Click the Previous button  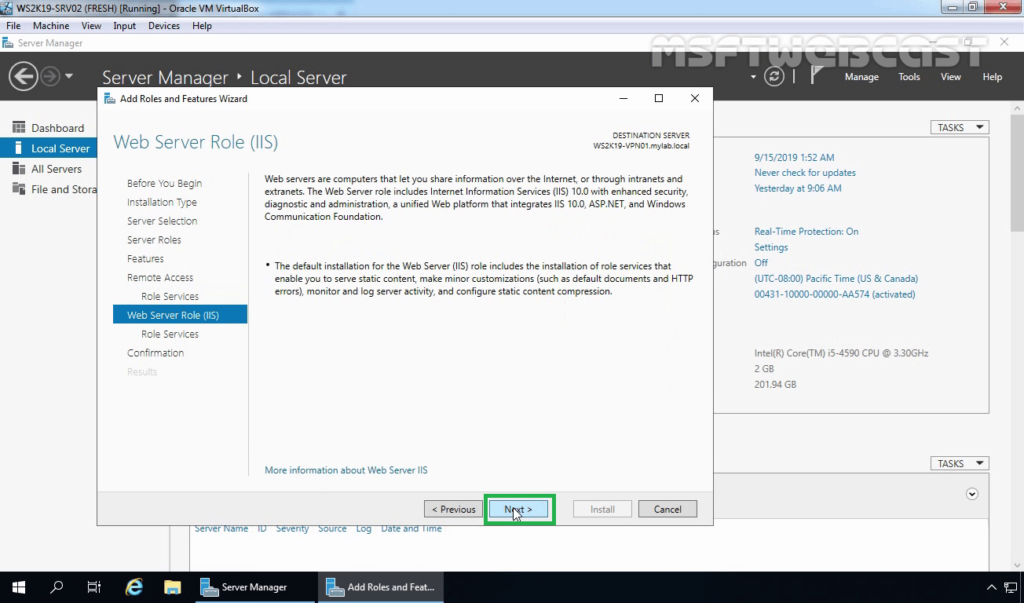[453, 509]
